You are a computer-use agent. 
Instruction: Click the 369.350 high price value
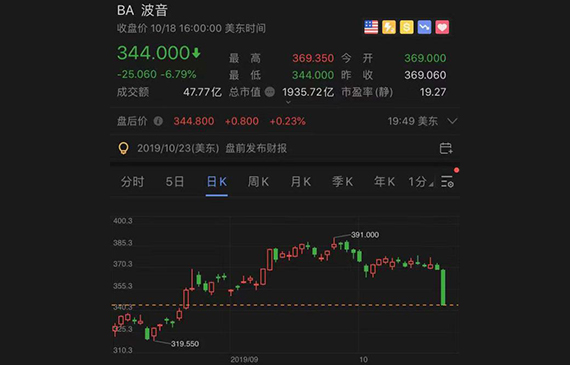(x=313, y=58)
